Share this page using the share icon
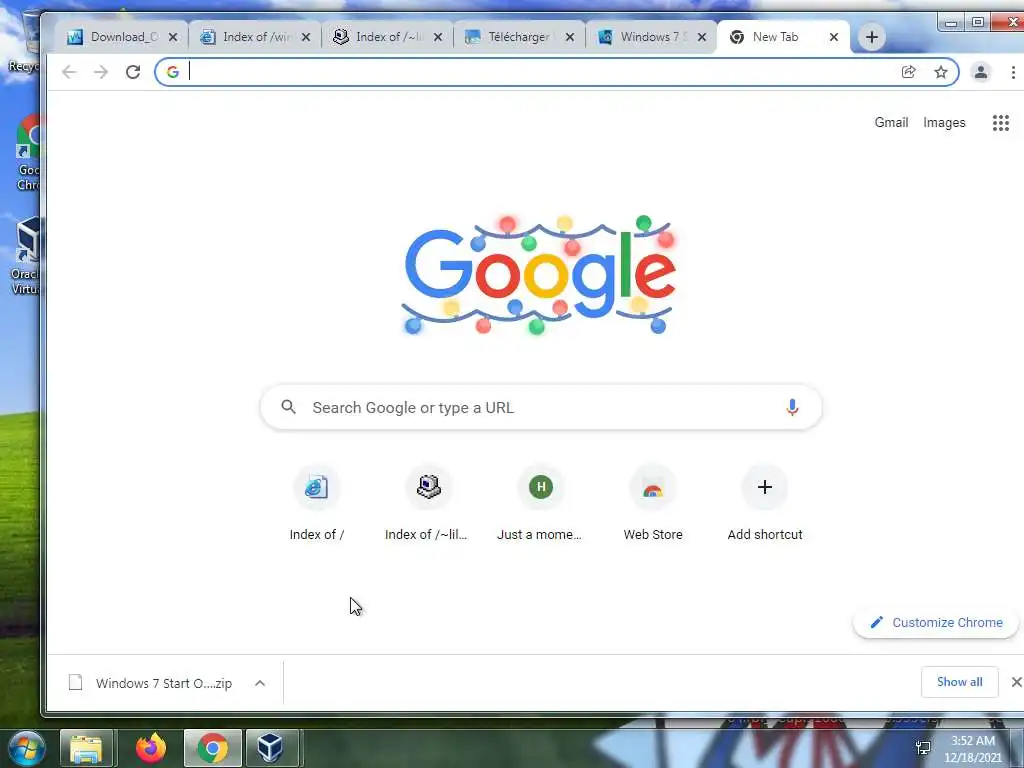1024x768 pixels. pyautogui.click(x=908, y=72)
